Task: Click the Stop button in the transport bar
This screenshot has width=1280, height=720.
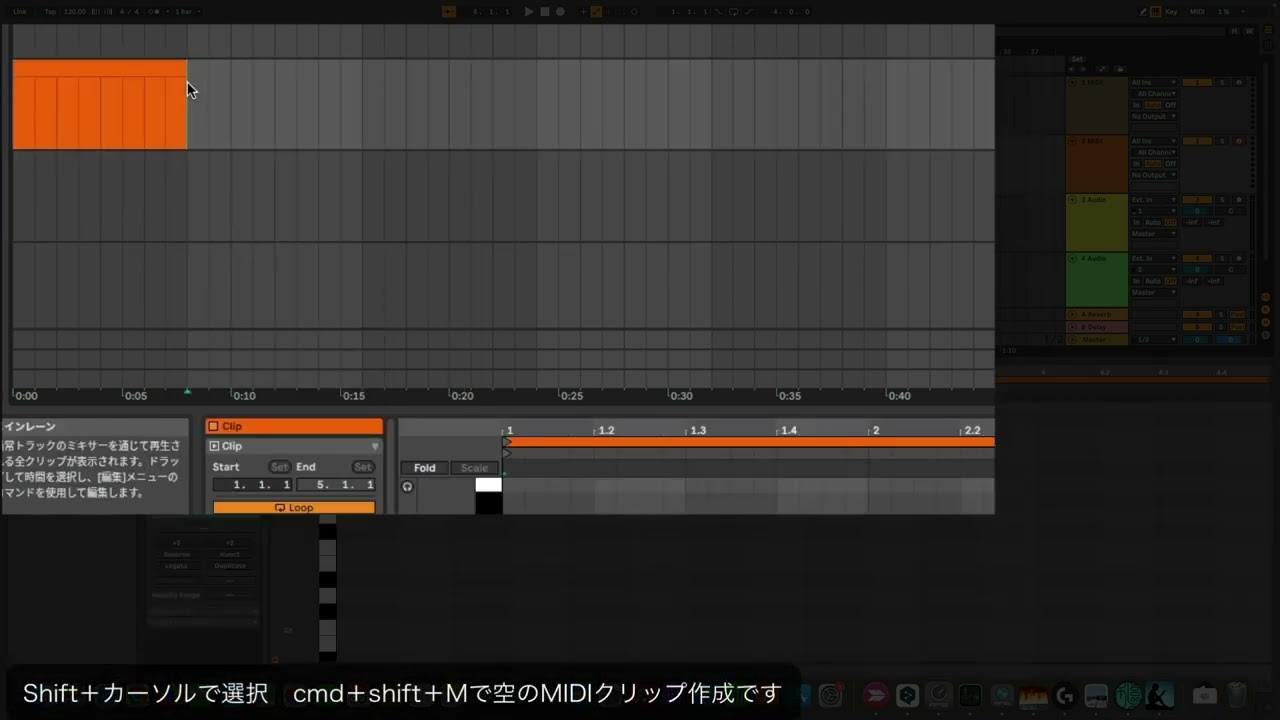Action: pos(545,12)
